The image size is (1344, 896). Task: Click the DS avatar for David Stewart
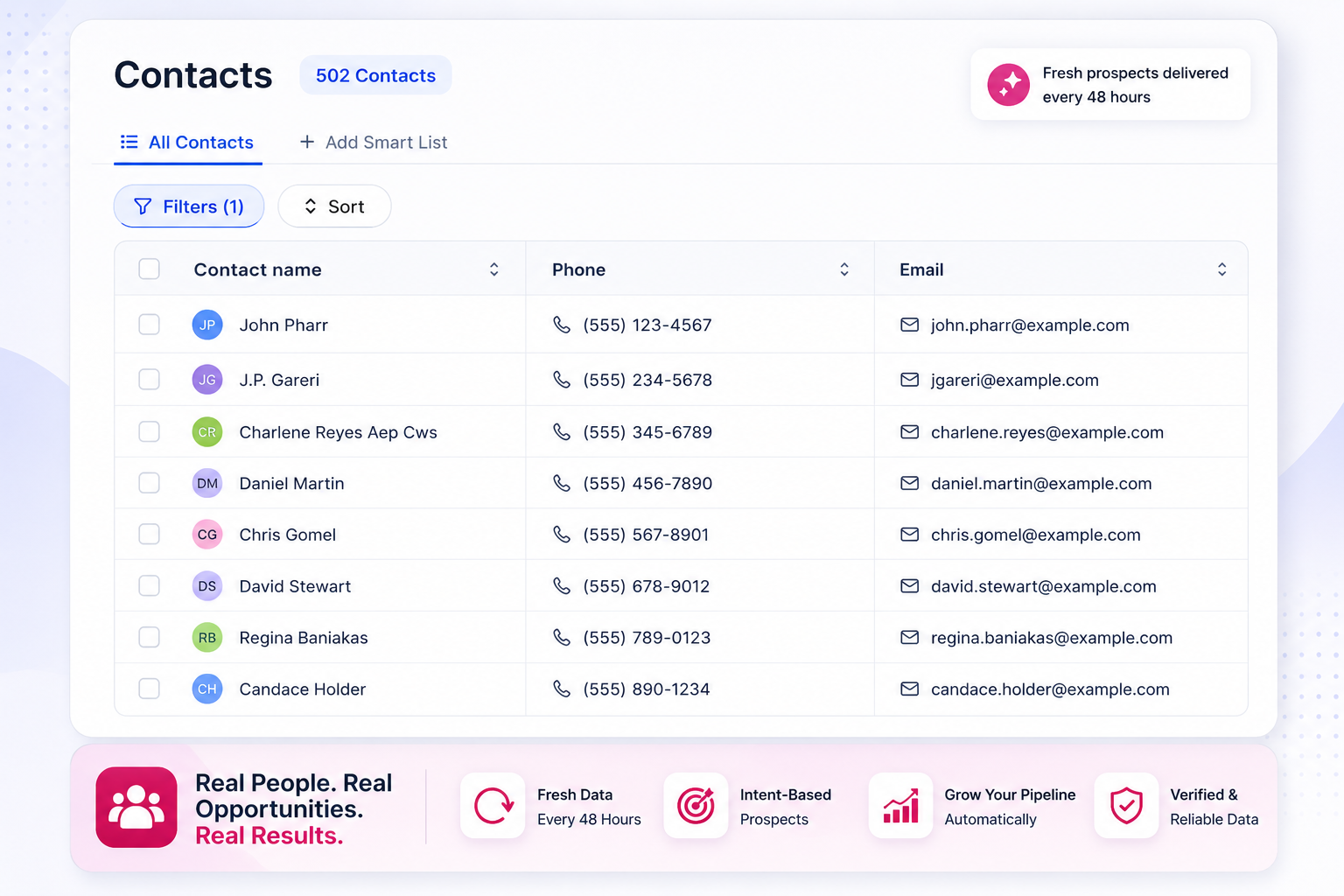tap(207, 586)
